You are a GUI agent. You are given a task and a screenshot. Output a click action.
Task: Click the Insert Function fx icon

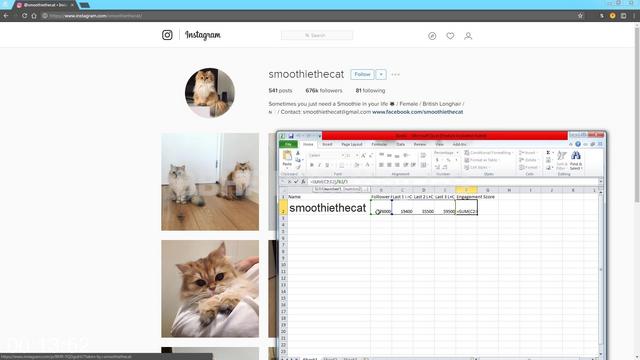tap(303, 182)
